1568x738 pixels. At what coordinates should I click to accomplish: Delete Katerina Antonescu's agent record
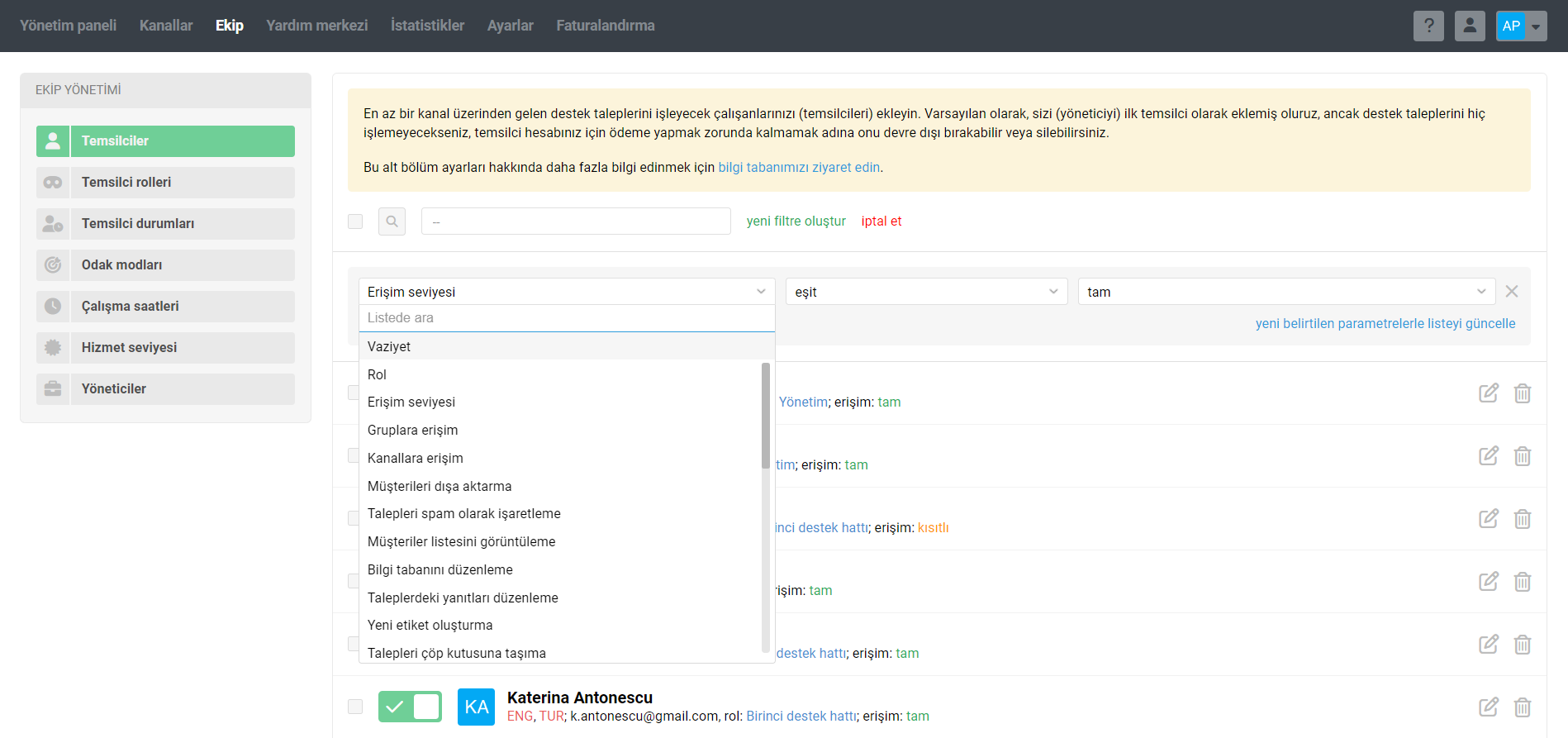coord(1523,707)
